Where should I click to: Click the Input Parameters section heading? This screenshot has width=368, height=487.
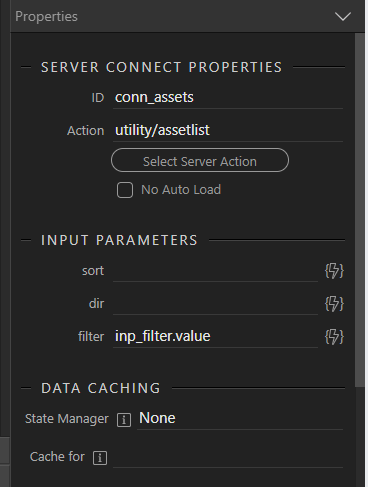pyautogui.click(x=119, y=240)
